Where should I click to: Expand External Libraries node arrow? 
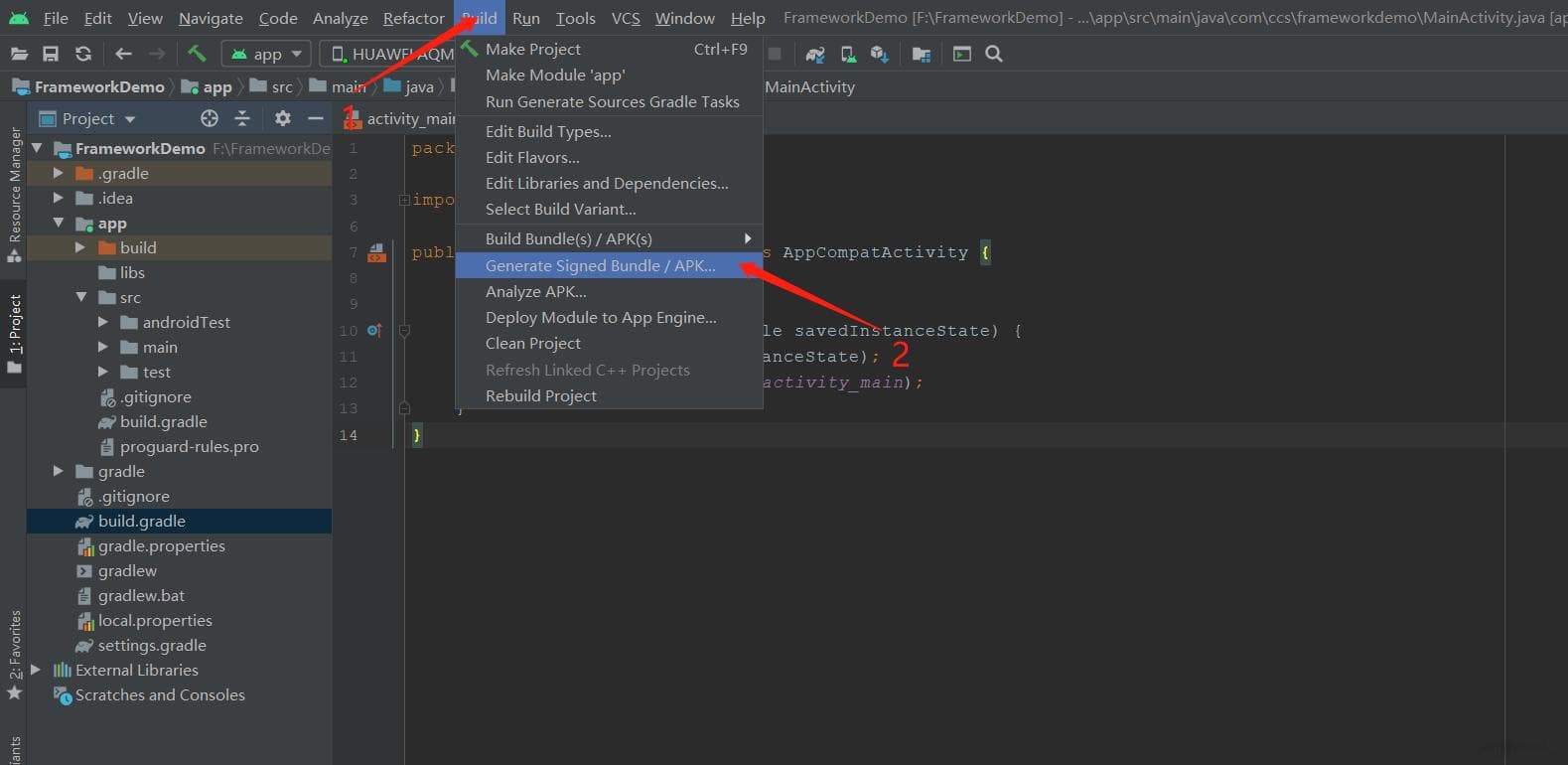(x=37, y=670)
